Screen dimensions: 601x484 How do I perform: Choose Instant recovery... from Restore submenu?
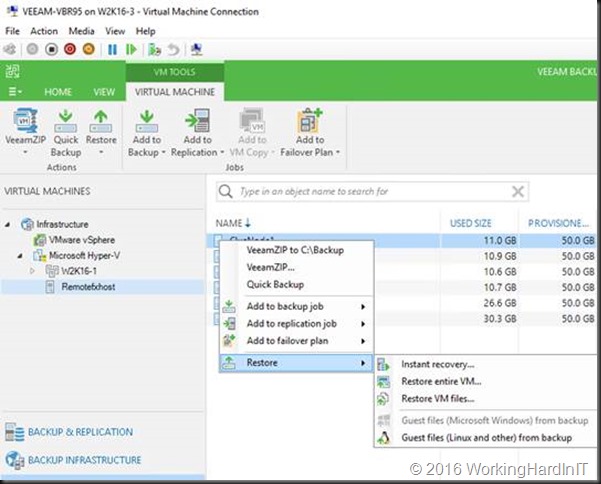(x=438, y=364)
